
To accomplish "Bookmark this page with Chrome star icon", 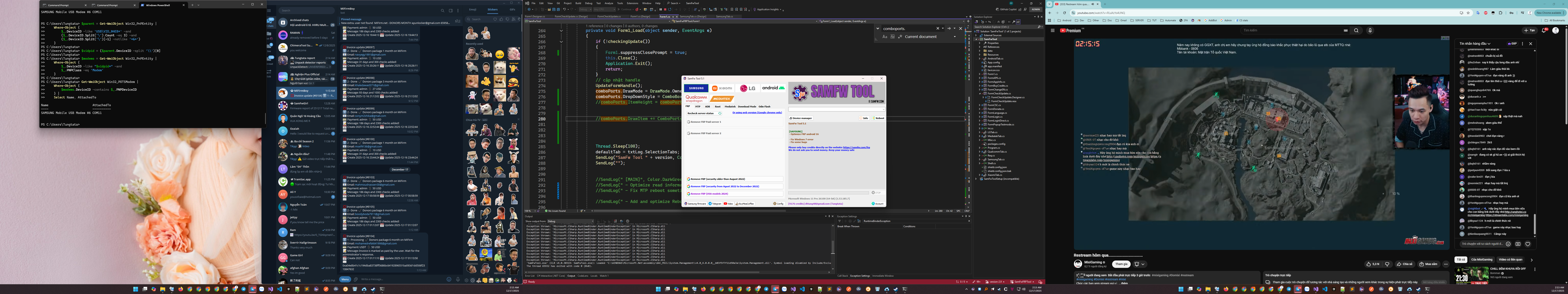I will point(1468,13).
